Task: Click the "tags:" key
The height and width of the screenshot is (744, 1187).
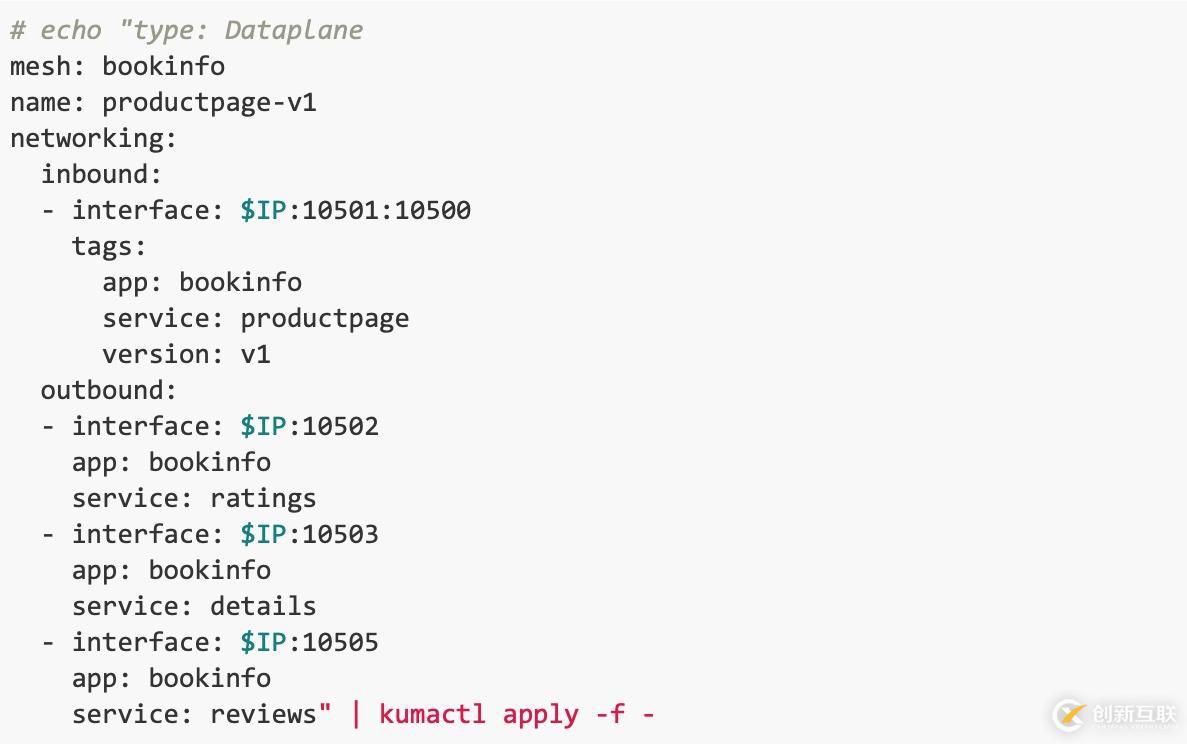Action: 109,246
